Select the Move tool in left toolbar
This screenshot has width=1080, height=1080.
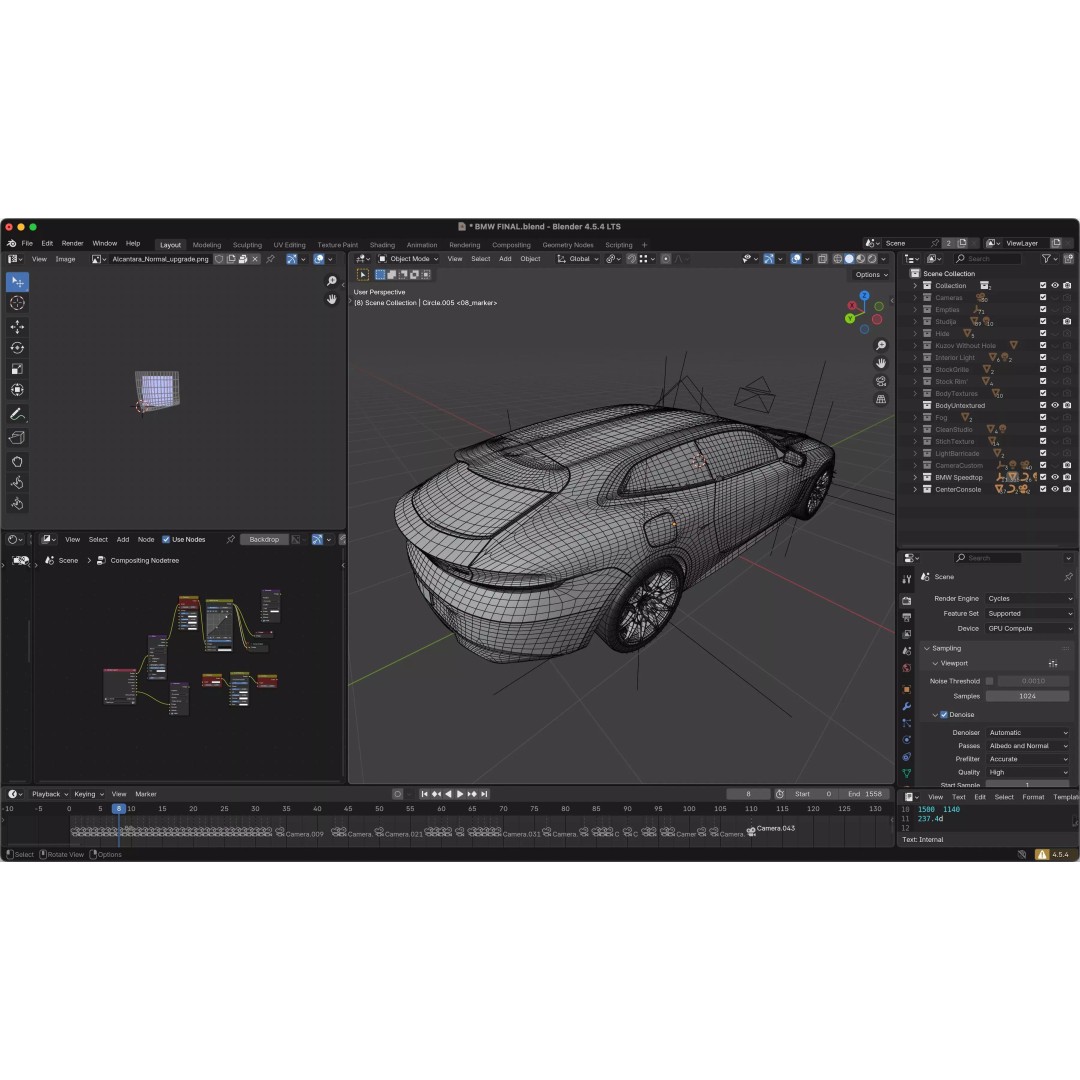point(17,326)
